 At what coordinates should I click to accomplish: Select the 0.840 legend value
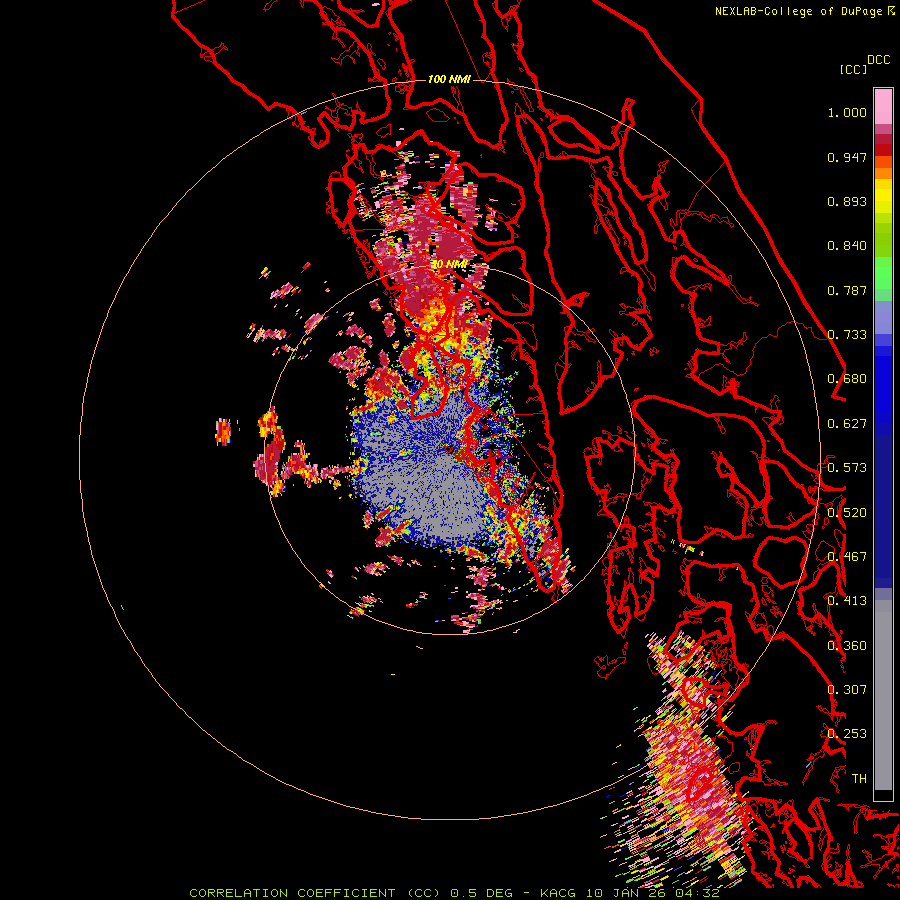point(847,246)
